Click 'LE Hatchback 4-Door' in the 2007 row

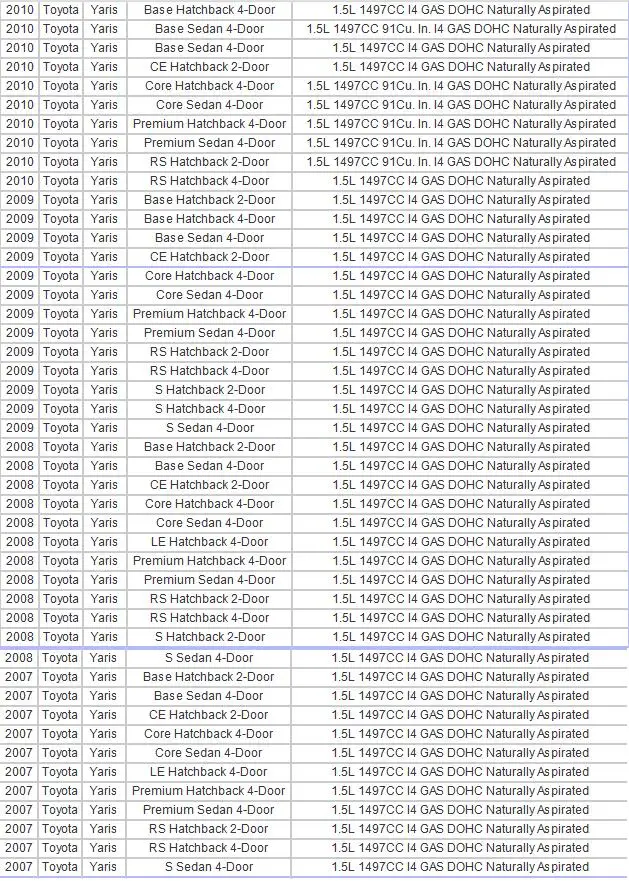coord(209,772)
